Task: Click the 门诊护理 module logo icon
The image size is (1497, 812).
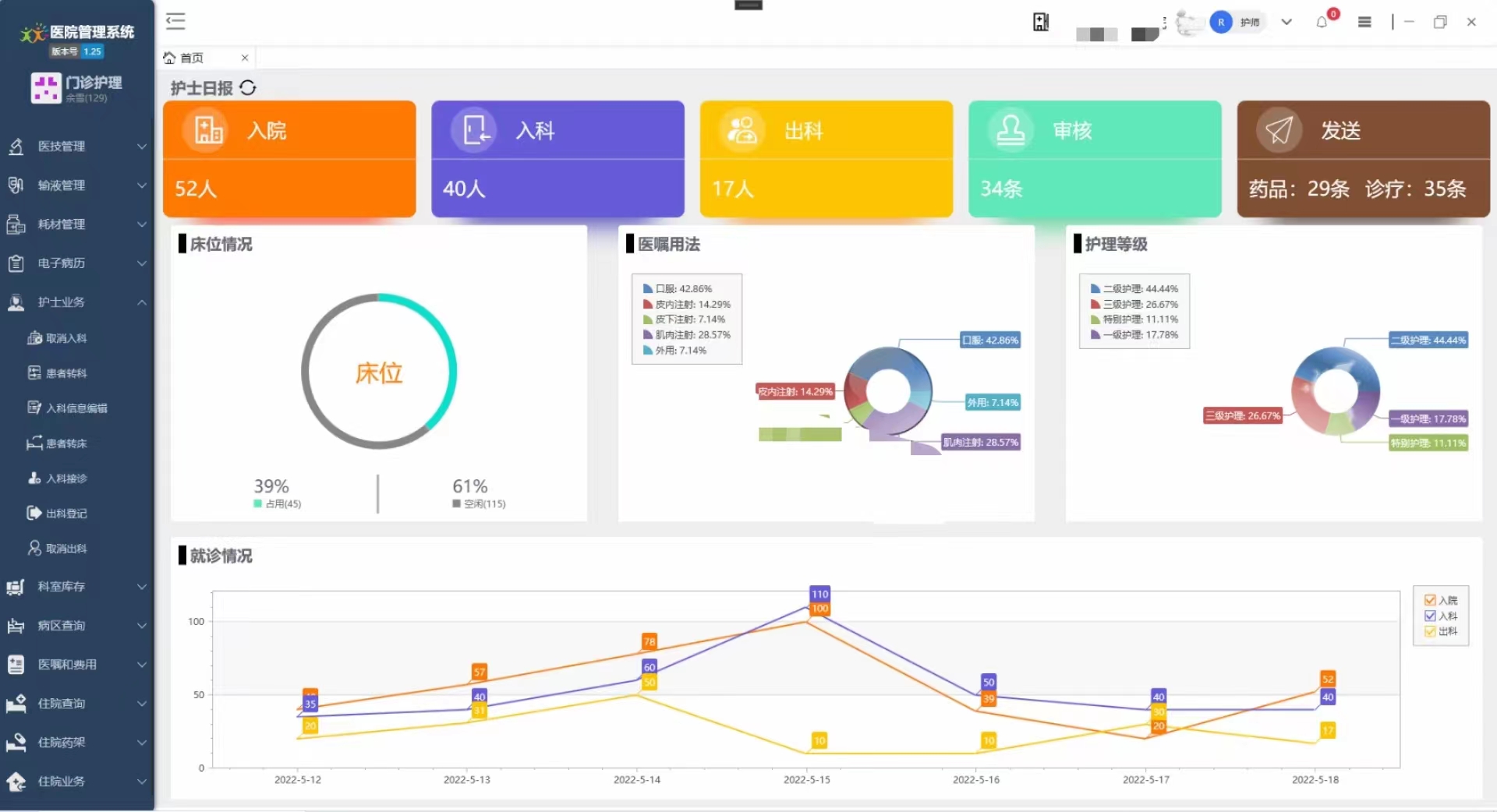Action: click(x=45, y=88)
